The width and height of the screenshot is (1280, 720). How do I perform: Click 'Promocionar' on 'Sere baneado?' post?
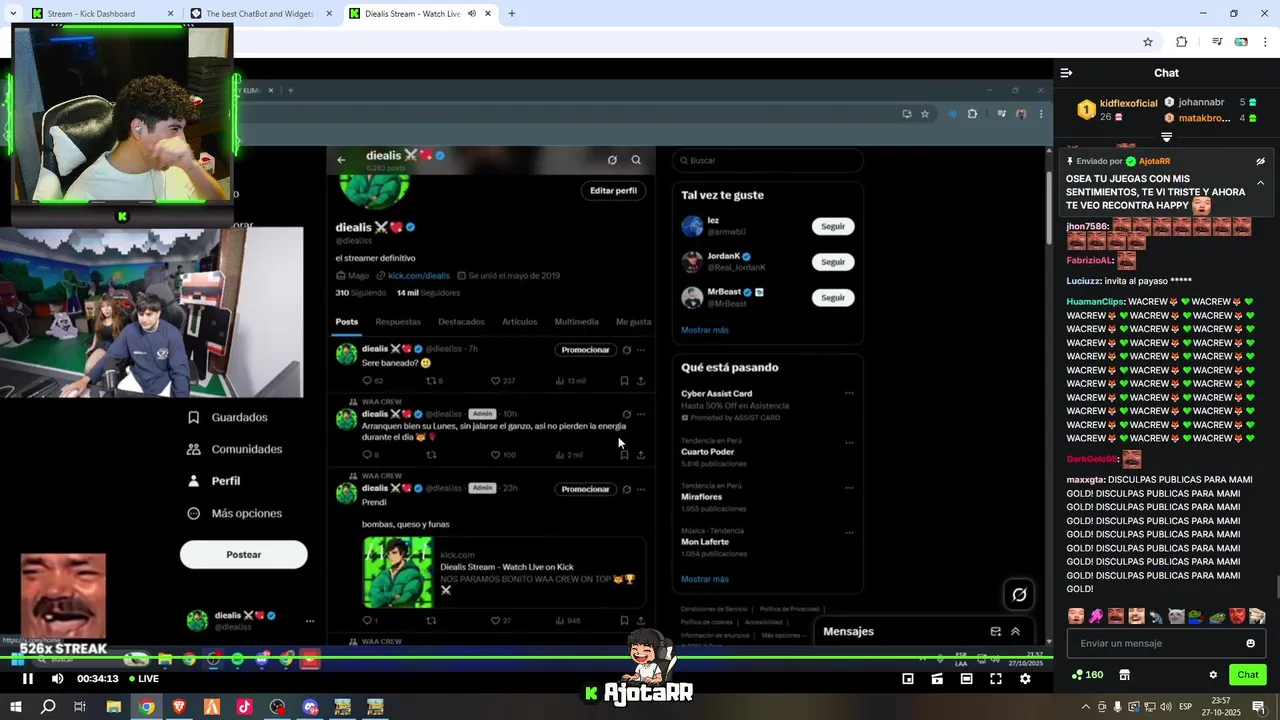(x=585, y=350)
